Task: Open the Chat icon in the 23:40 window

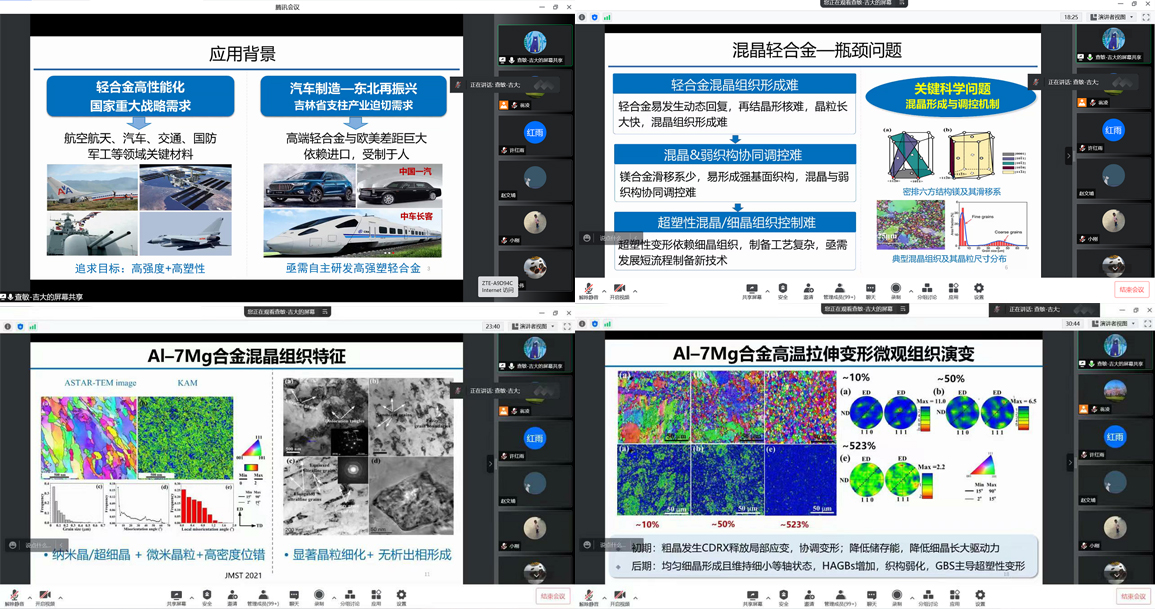Action: coord(294,595)
